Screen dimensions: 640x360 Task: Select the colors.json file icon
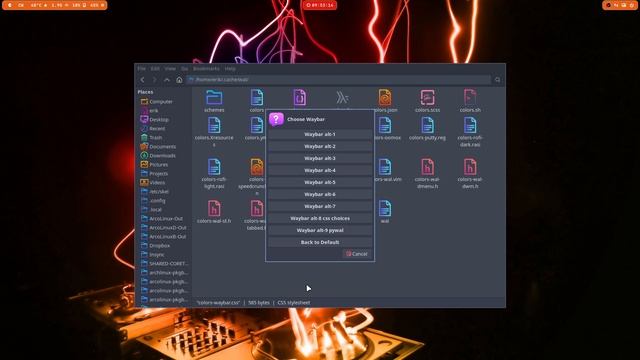point(384,98)
